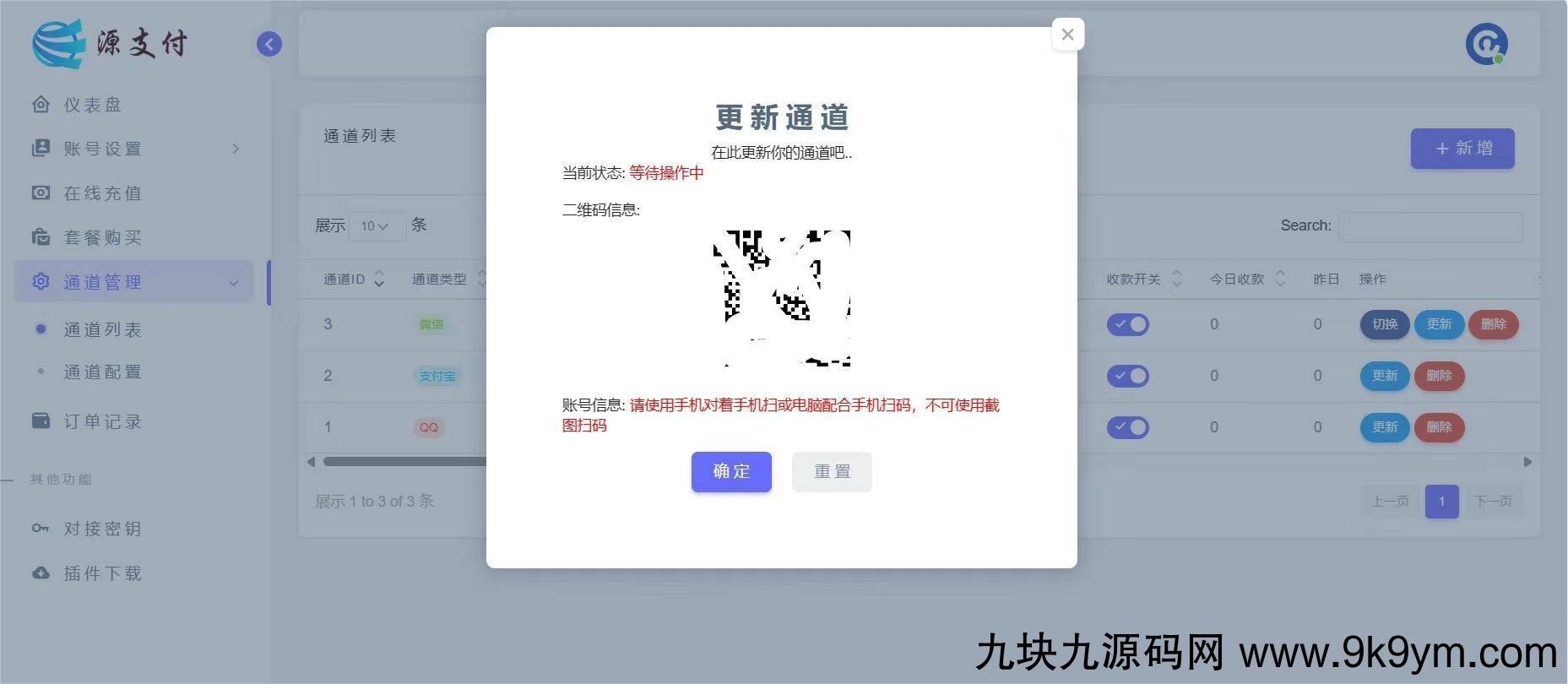Click 删除 button for channel 1
1568x684 pixels.
(1439, 427)
